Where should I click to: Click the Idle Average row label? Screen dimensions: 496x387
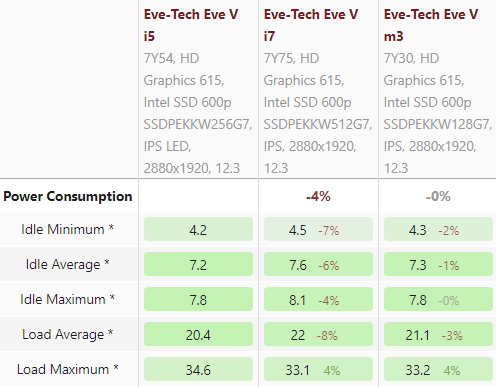[x=68, y=264]
